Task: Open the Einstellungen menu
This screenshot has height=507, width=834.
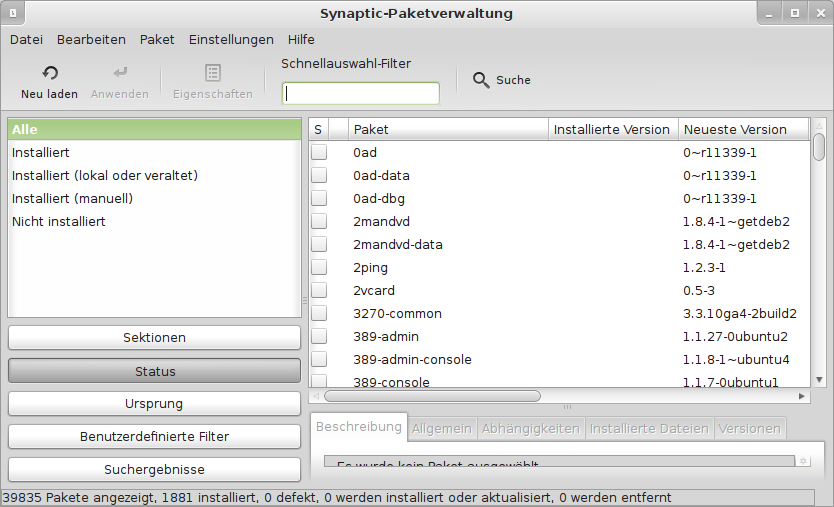Action: coord(231,40)
